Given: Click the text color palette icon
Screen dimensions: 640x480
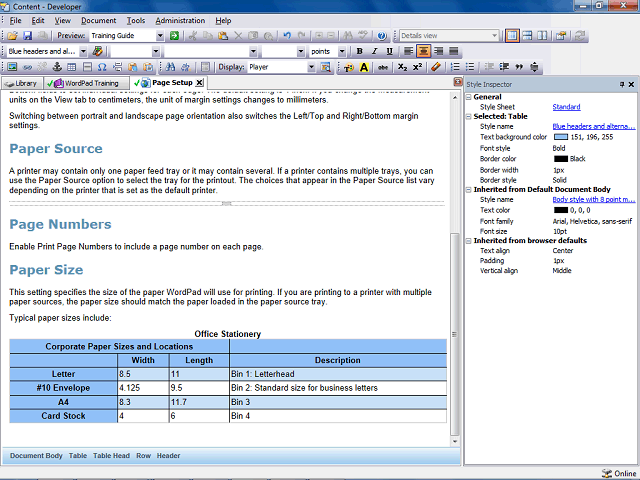Looking at the screenshot, I should pyautogui.click(x=349, y=67).
